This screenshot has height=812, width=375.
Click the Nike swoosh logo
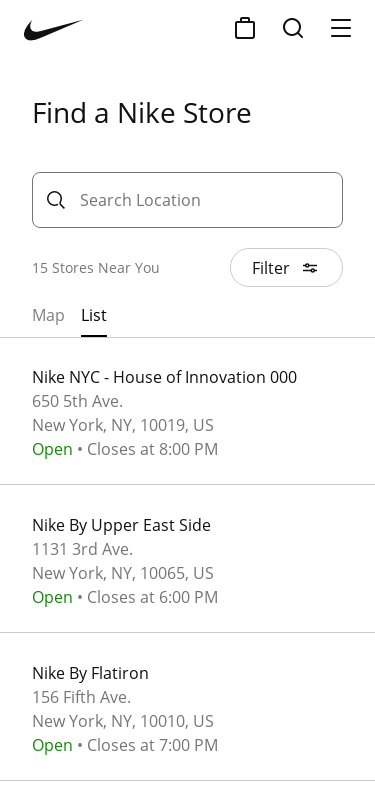(53, 30)
